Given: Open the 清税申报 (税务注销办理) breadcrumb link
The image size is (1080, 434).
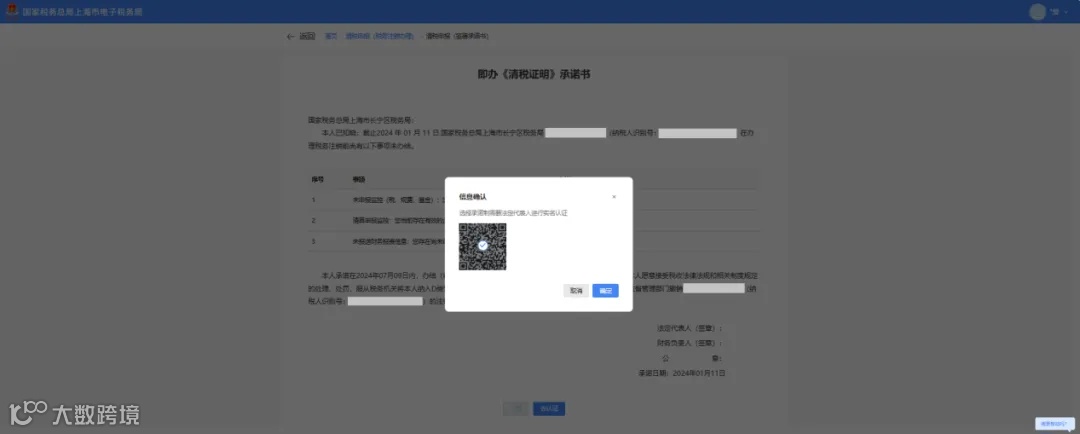Looking at the screenshot, I should tap(380, 37).
